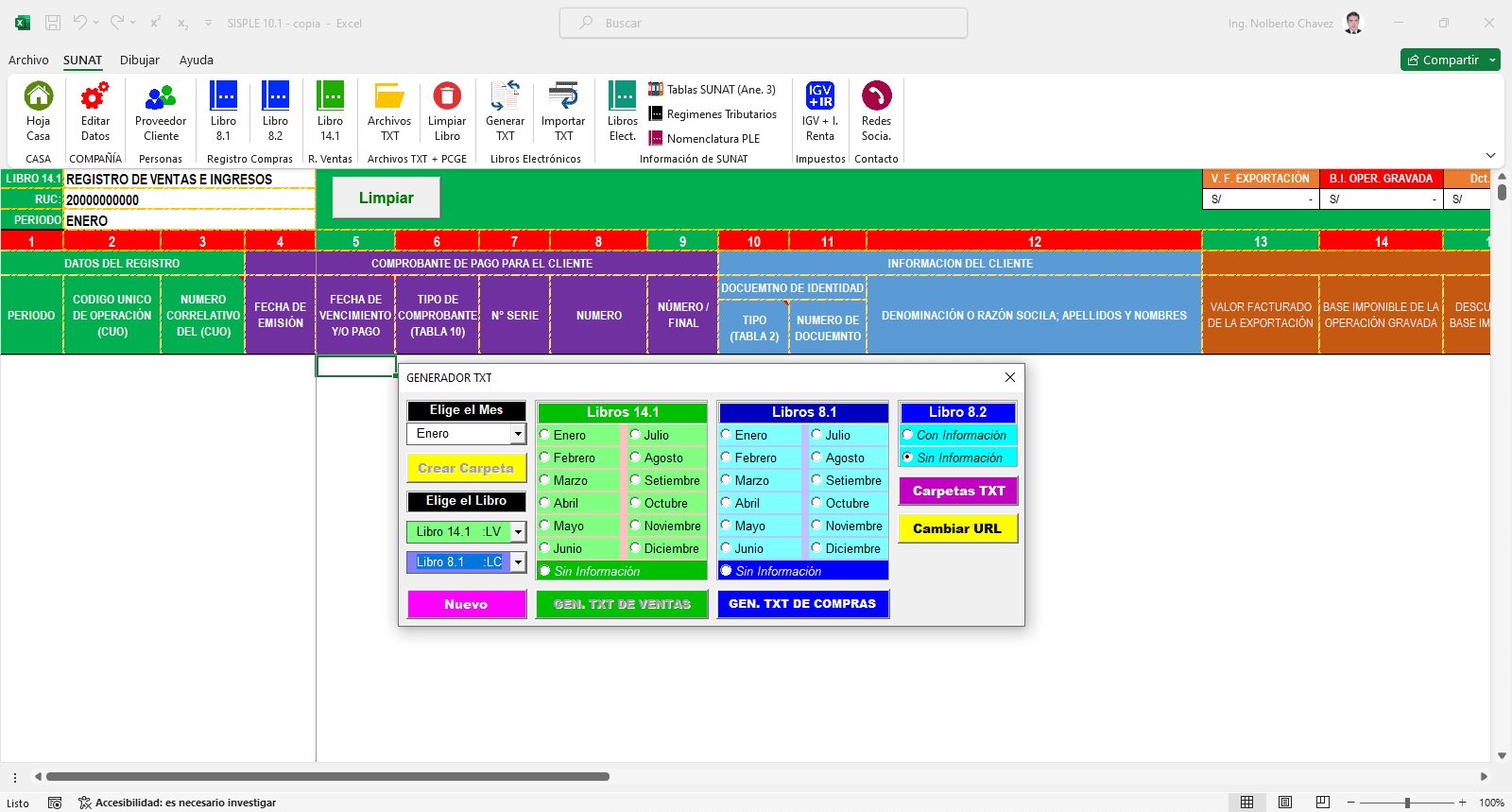
Task: Expand the Compartir dropdown arrow
Action: tap(1492, 60)
